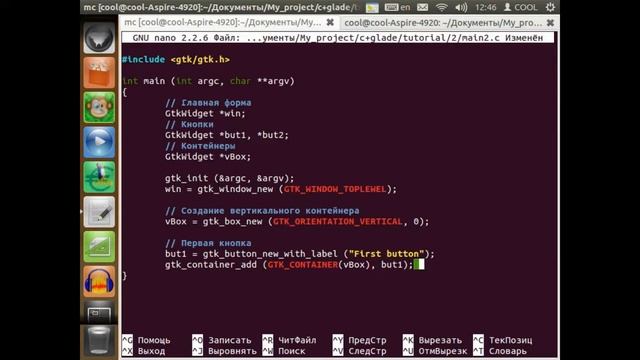This screenshot has width=640, height=360.
Task: Open the keyboard layout 'en' indicator
Action: pyautogui.click(x=398, y=7)
